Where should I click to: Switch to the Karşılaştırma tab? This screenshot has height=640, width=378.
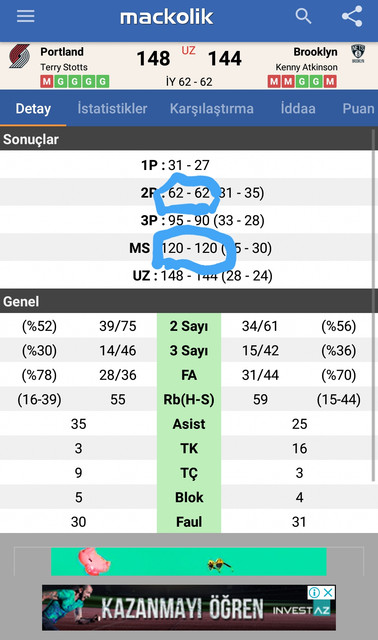[x=211, y=109]
